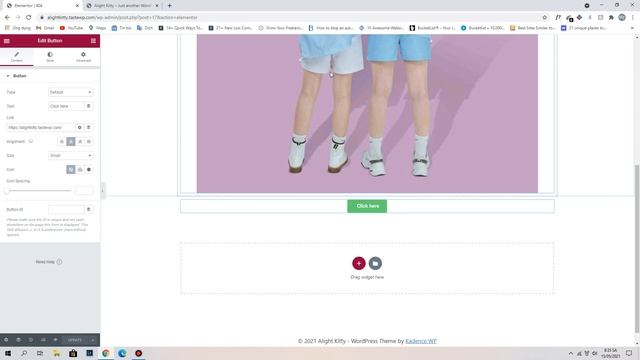
Task: Toggle Alignment responsive device icon
Action: pos(31,141)
